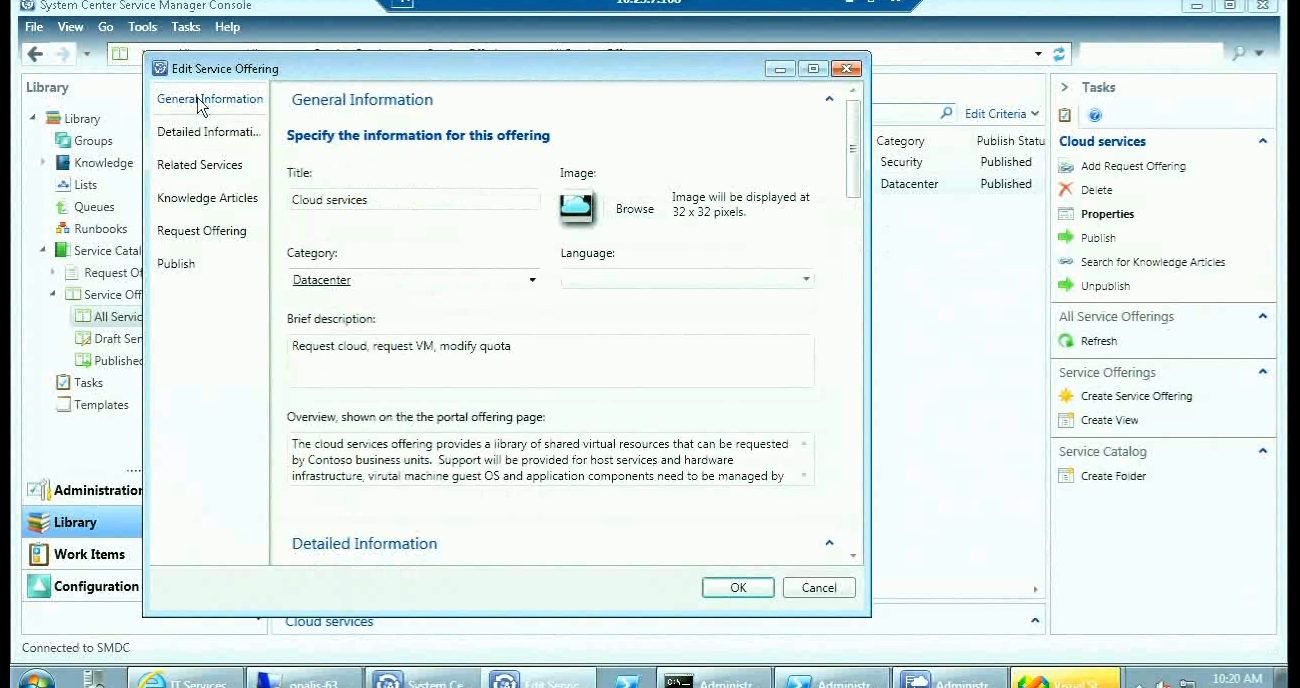Click the search icon left of Edit Criteria
The image size is (1300, 688).
click(x=946, y=114)
